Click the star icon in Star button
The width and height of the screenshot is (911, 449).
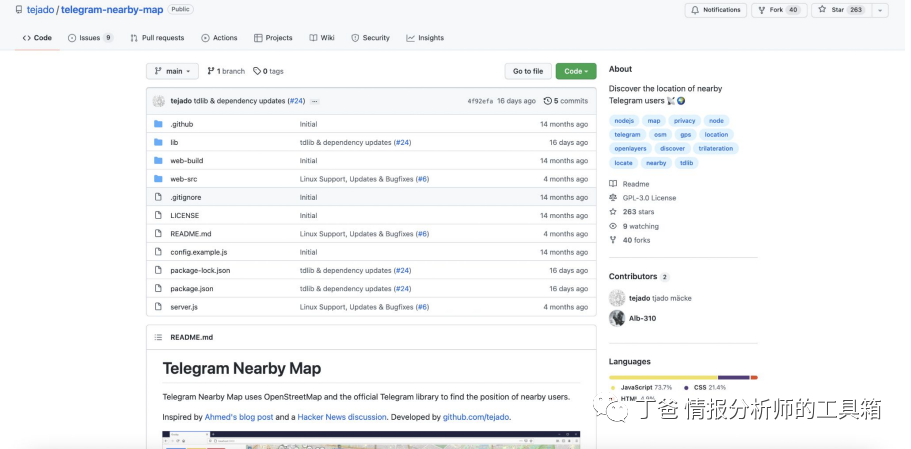822,10
